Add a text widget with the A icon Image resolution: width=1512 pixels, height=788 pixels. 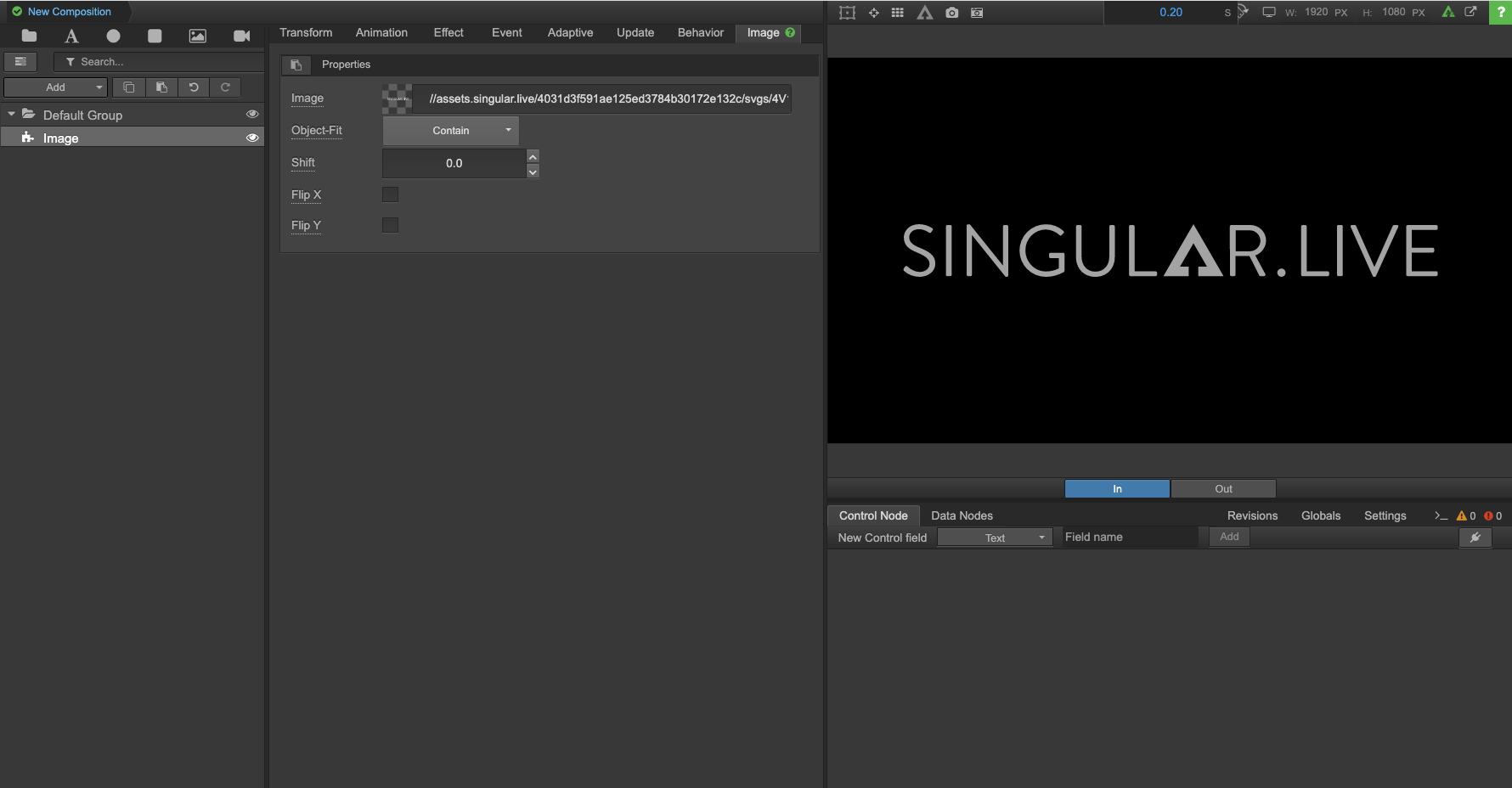click(x=71, y=36)
